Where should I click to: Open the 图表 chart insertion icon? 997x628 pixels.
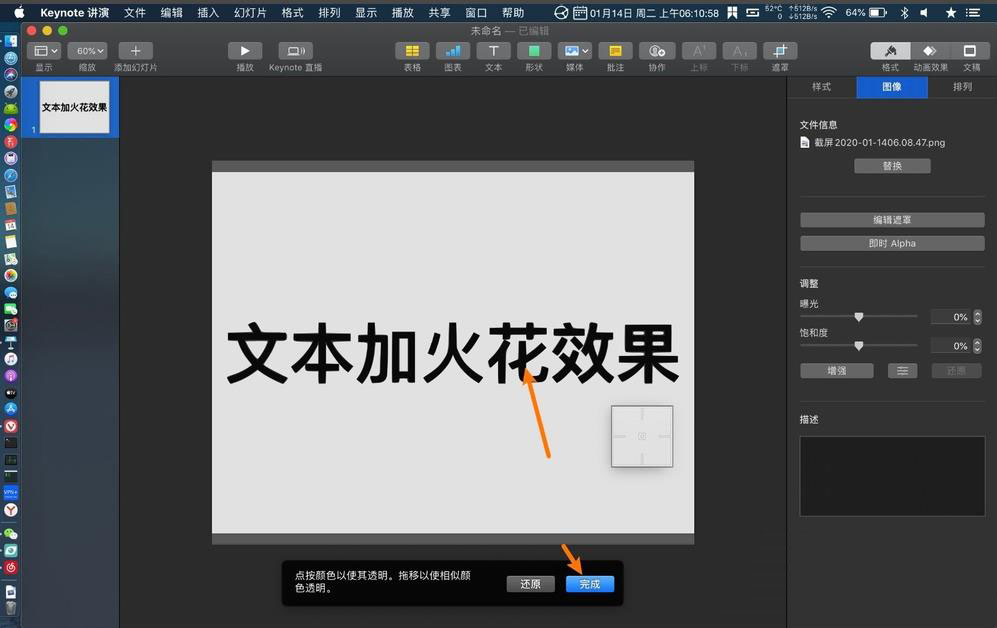[x=452, y=51]
